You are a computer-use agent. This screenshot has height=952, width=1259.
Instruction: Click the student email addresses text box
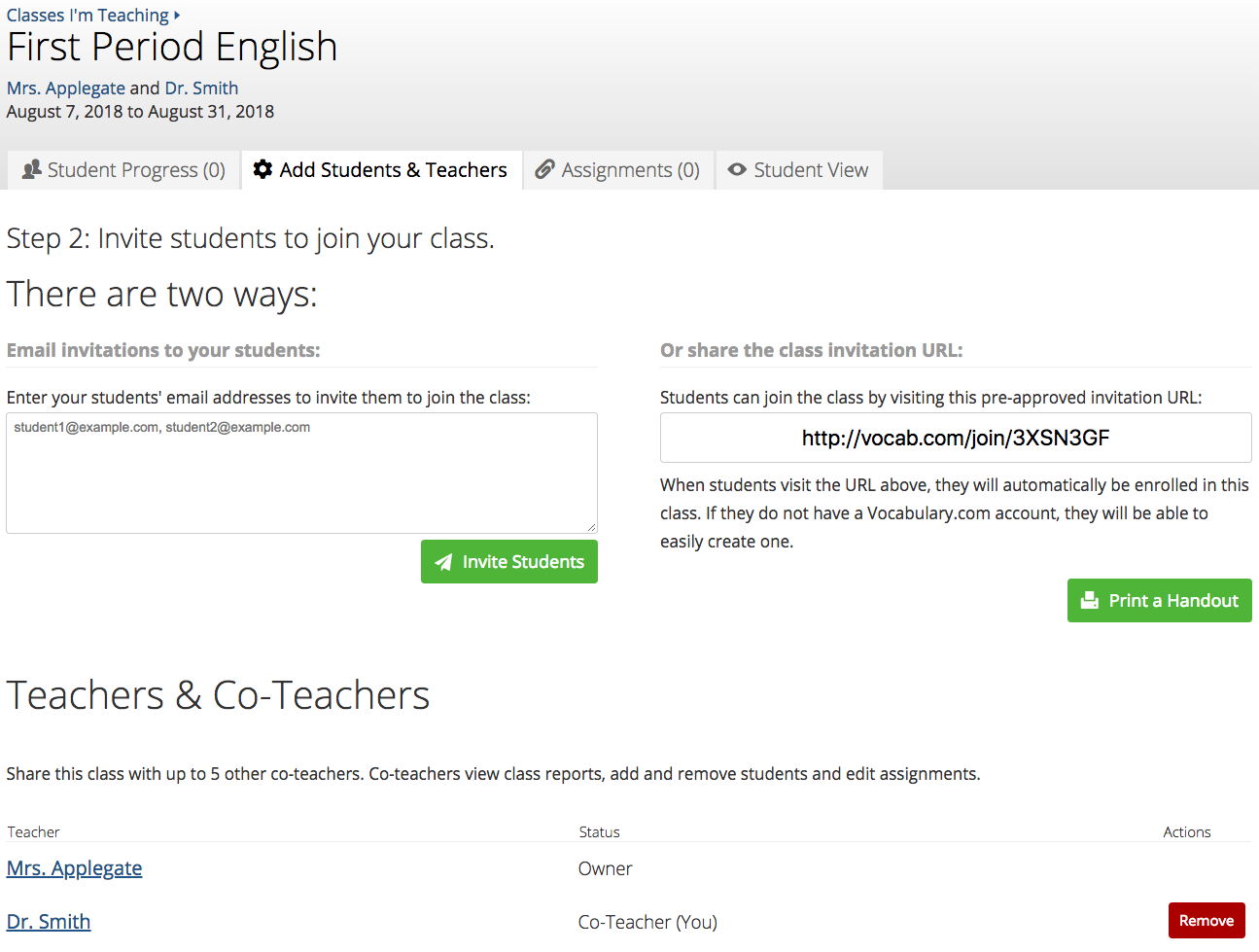[301, 473]
